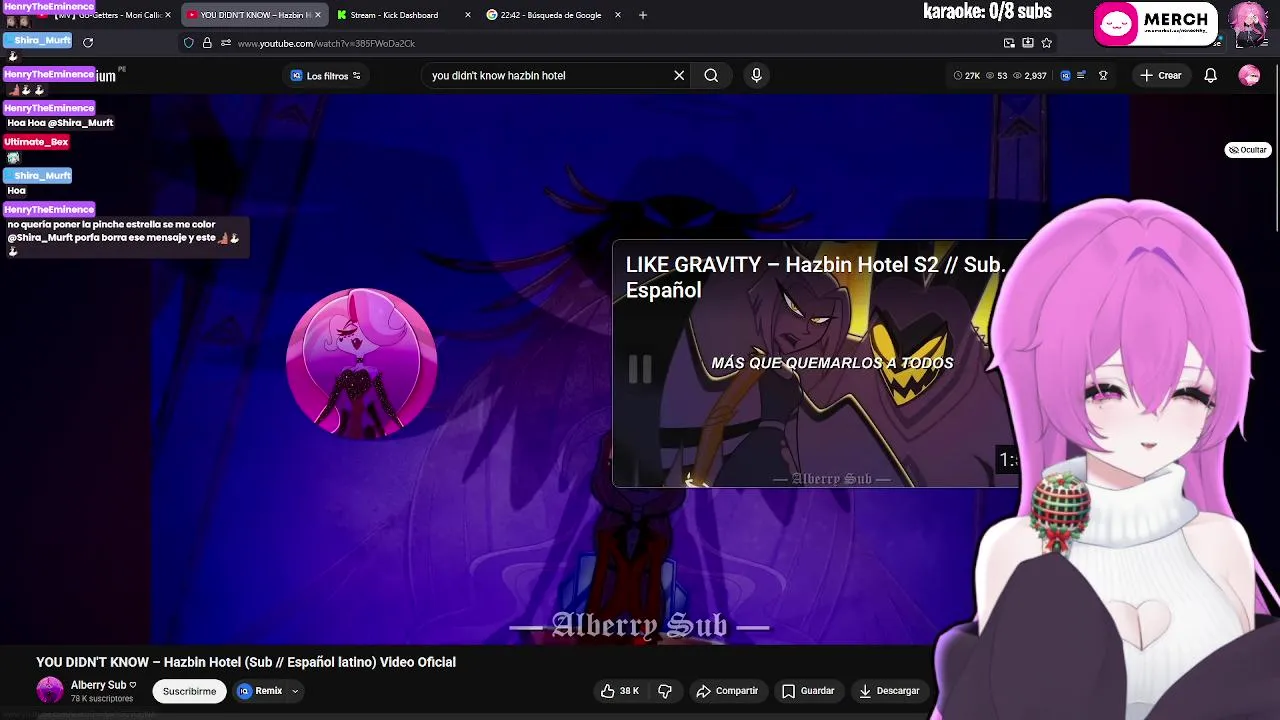Expand the Remix dropdown arrow
This screenshot has width=1280, height=720.
pyautogui.click(x=295, y=691)
